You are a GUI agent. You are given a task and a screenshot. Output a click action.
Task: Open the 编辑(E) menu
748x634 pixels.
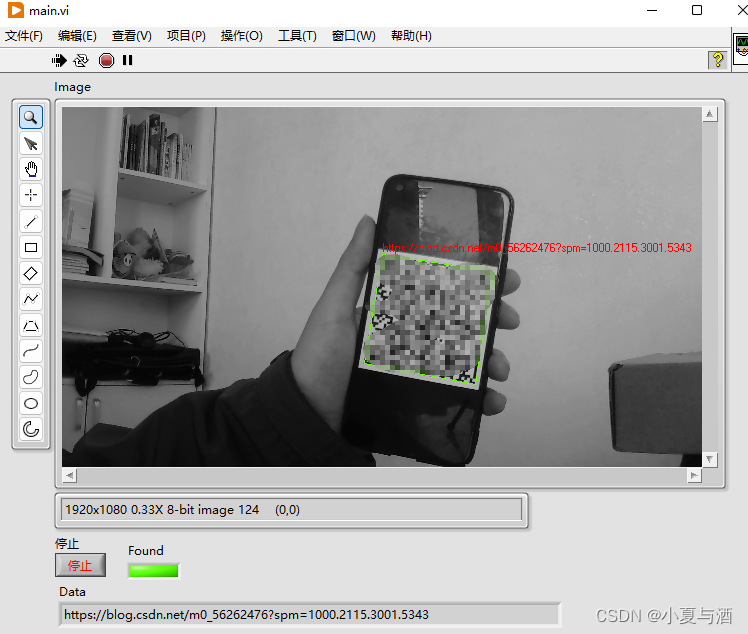pos(77,36)
